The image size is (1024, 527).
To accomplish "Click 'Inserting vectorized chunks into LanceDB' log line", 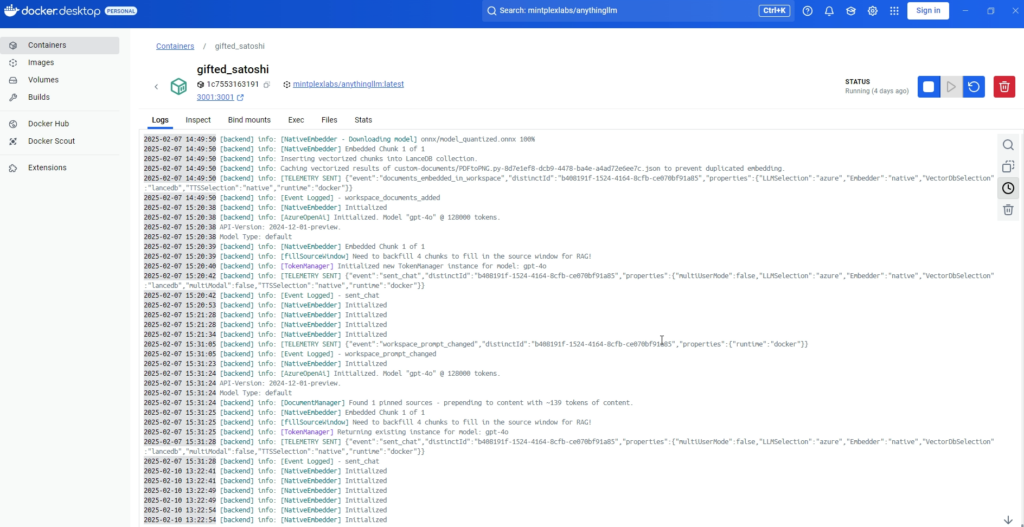I will (x=311, y=159).
